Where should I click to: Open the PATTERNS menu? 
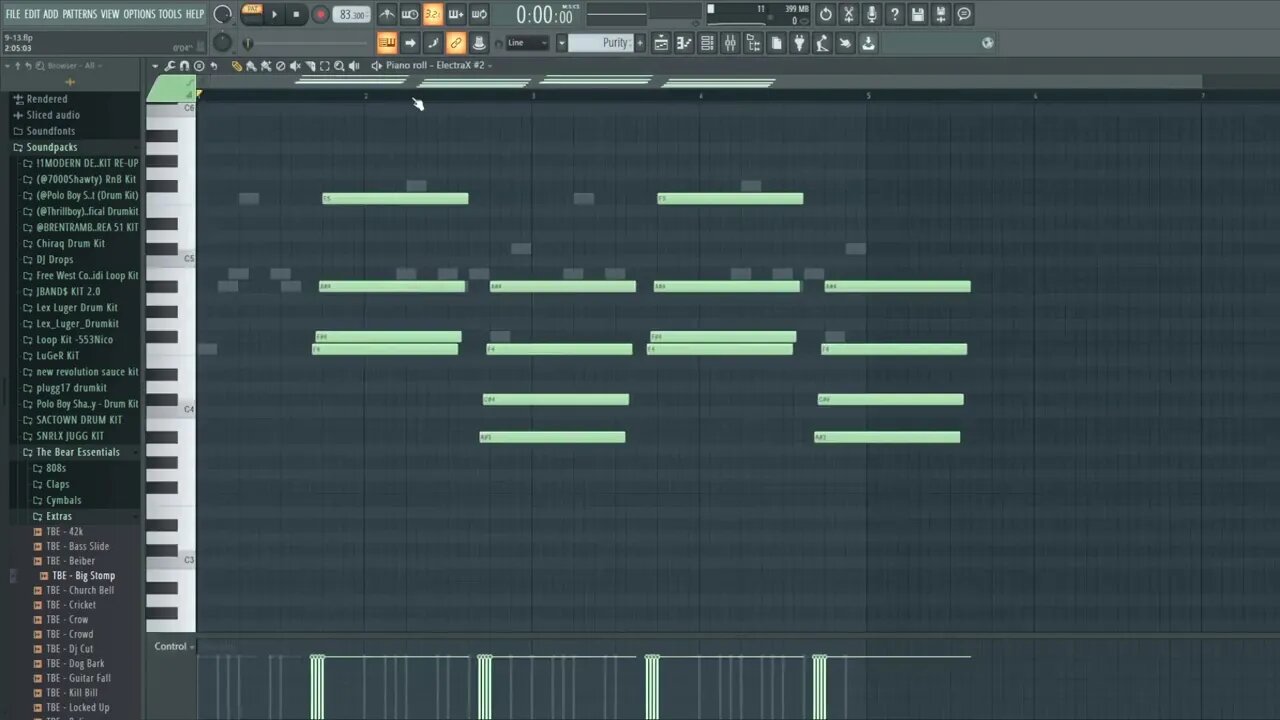coord(80,14)
